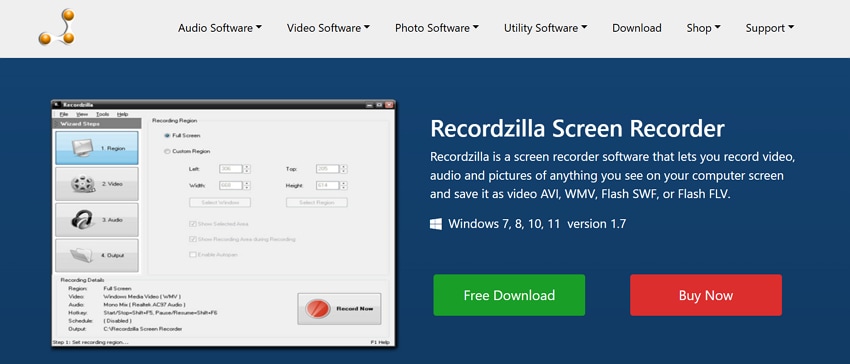Click the 'Mono Mix ( Realtek AC97 Audio )' detail
Screen dimensions: 850x364
tap(144, 305)
